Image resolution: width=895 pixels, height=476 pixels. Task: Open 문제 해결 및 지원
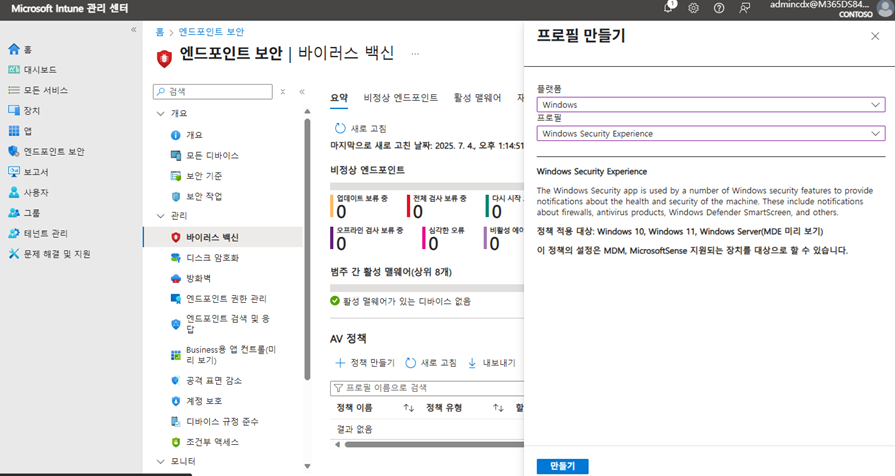point(49,254)
